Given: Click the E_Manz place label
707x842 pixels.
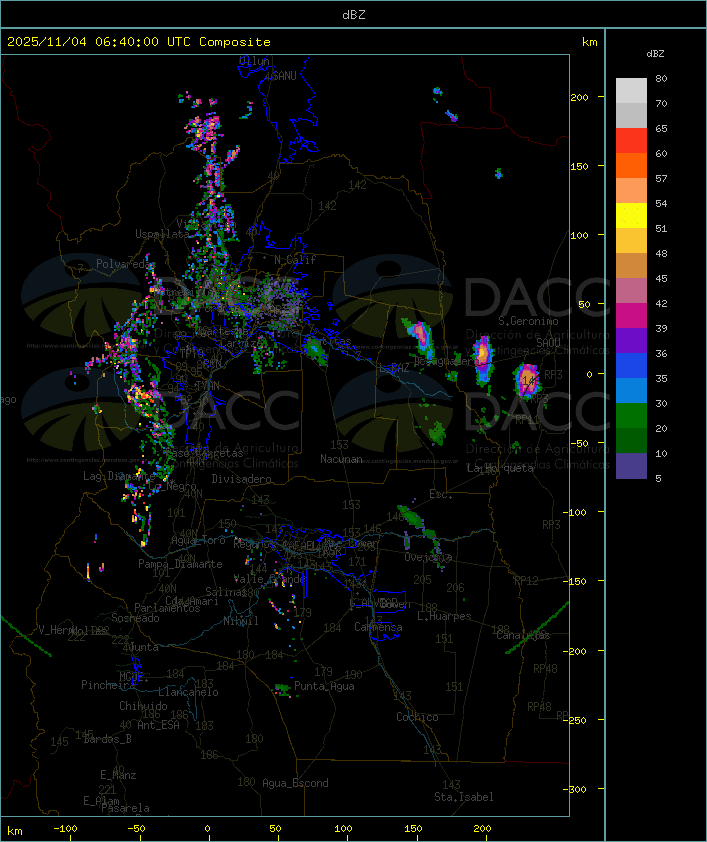Looking at the screenshot, I should (118, 775).
